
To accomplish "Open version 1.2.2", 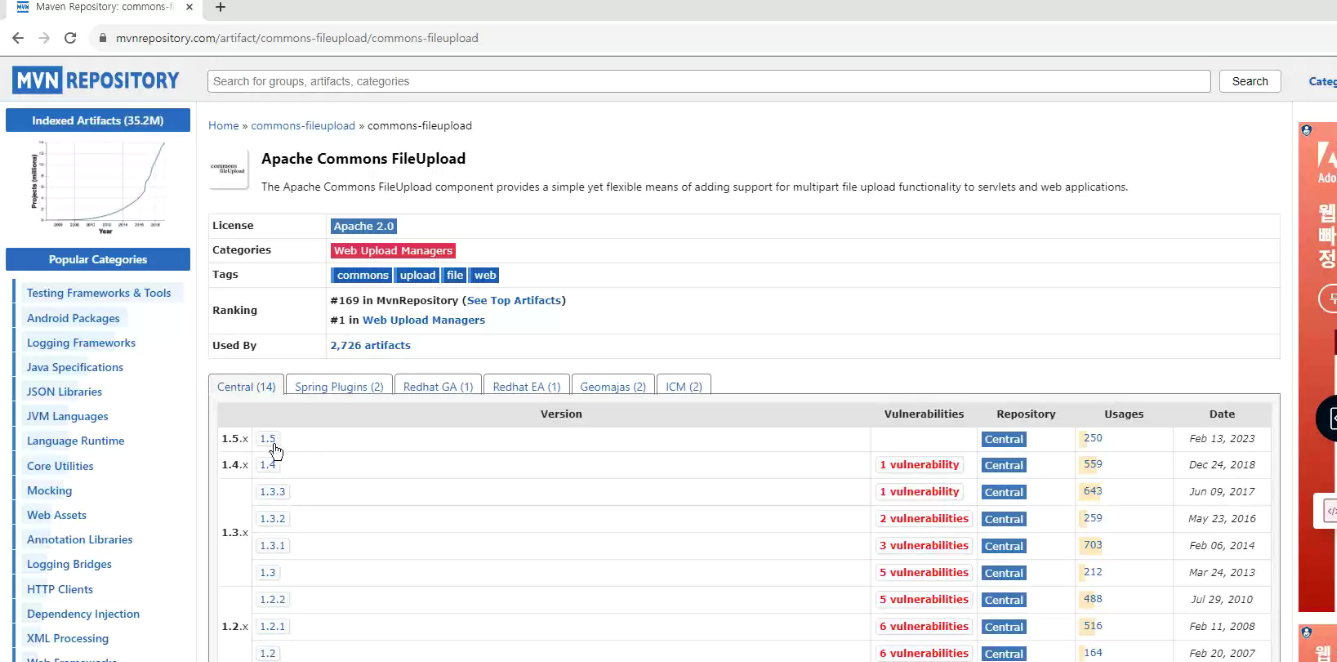I will pyautogui.click(x=272, y=600).
